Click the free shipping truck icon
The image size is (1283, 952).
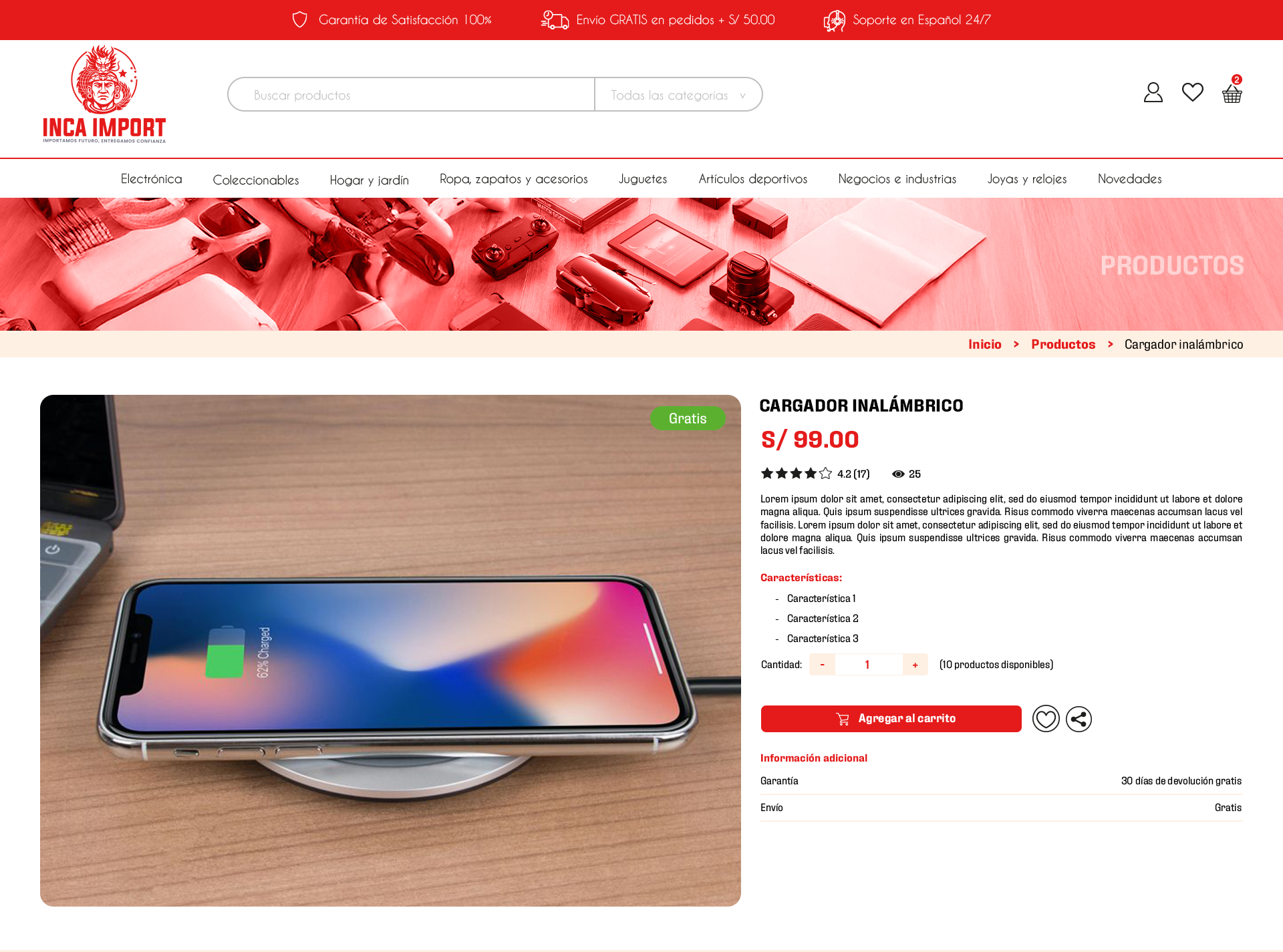point(555,20)
